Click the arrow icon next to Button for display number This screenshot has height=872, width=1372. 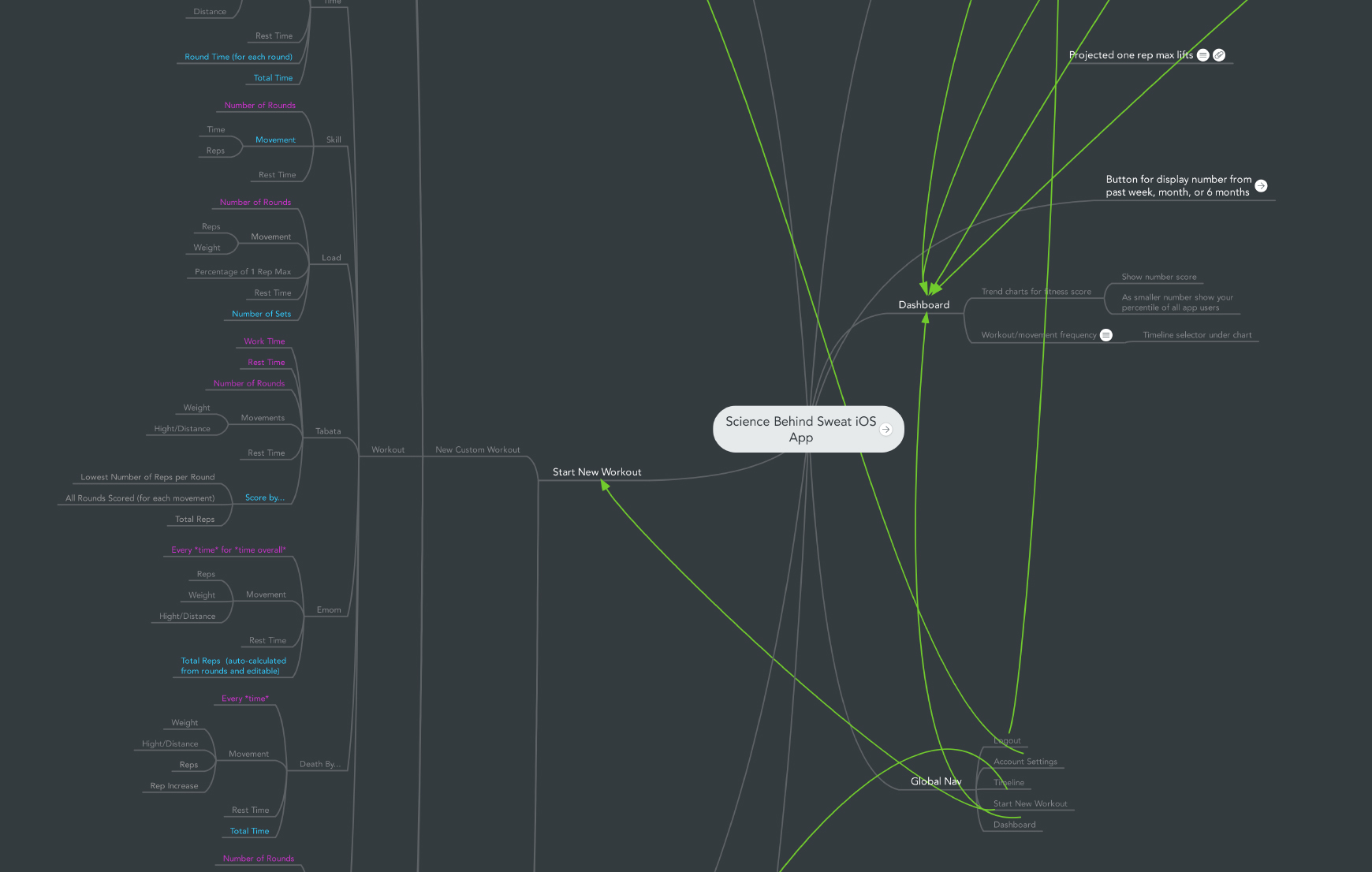point(1261,186)
